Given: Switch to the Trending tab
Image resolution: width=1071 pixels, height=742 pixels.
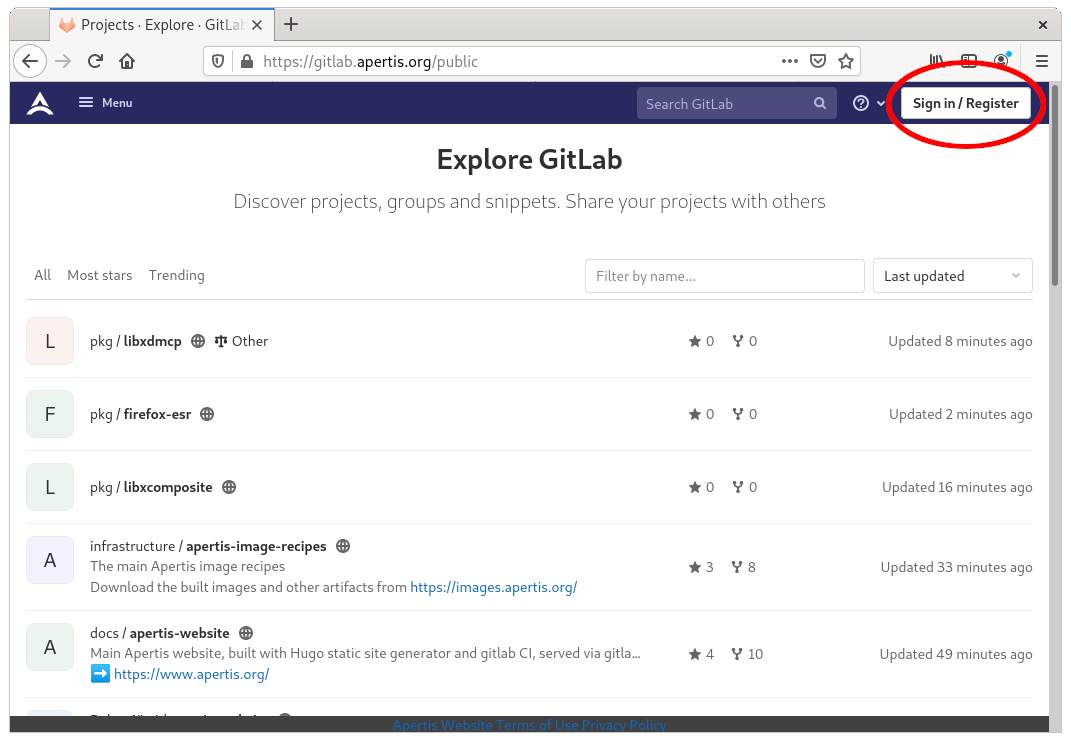Looking at the screenshot, I should tap(176, 275).
